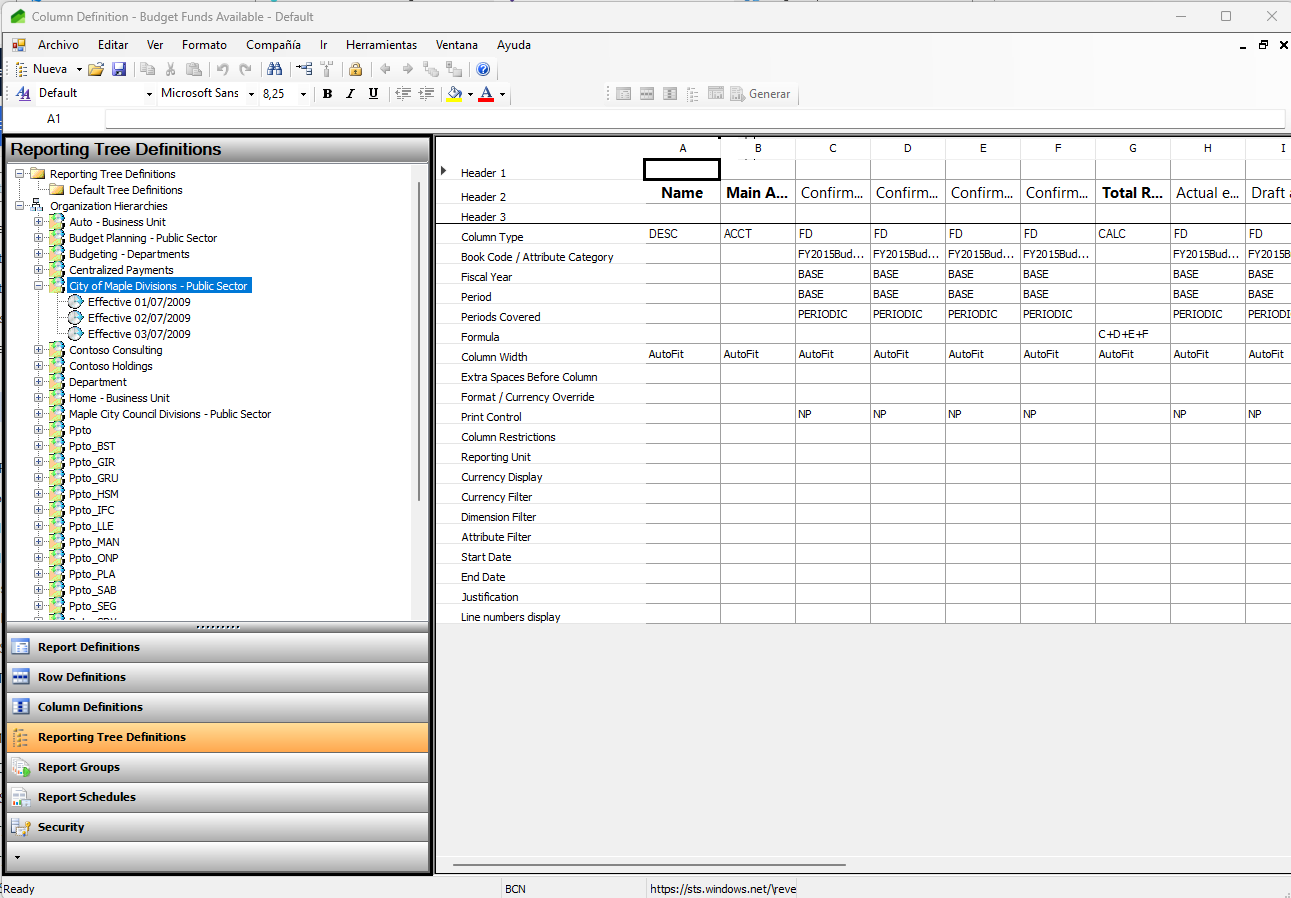The height and width of the screenshot is (898, 1291).
Task: Click the Generar button
Action: click(760, 94)
